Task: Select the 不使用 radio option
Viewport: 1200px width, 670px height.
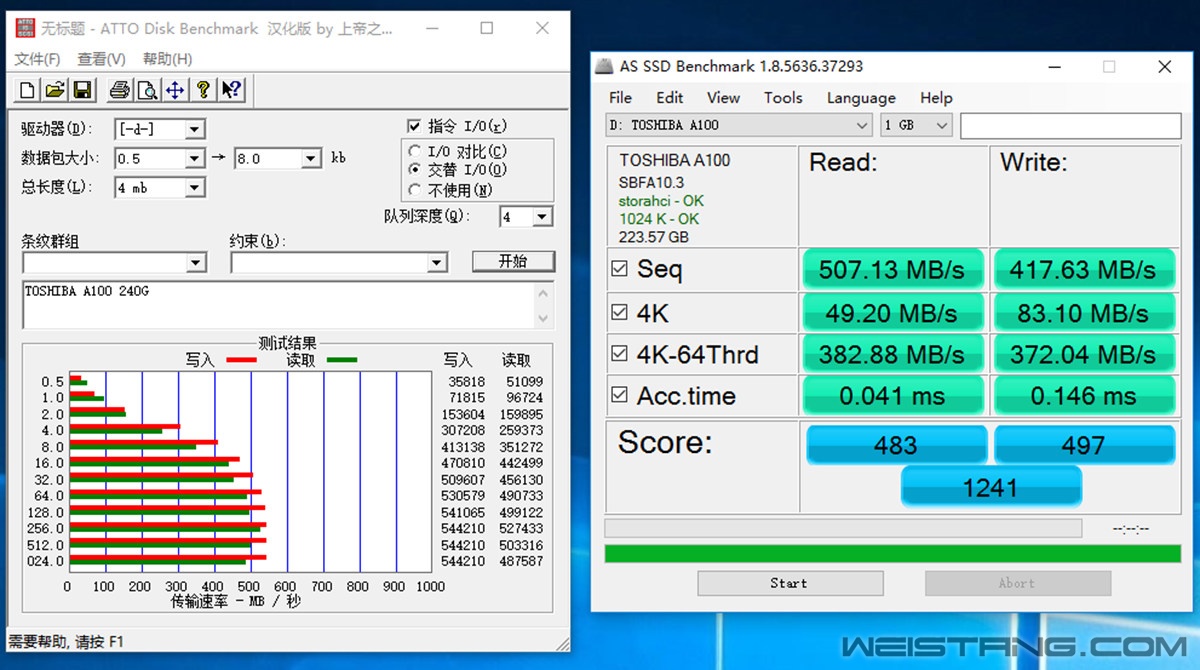Action: (x=414, y=190)
